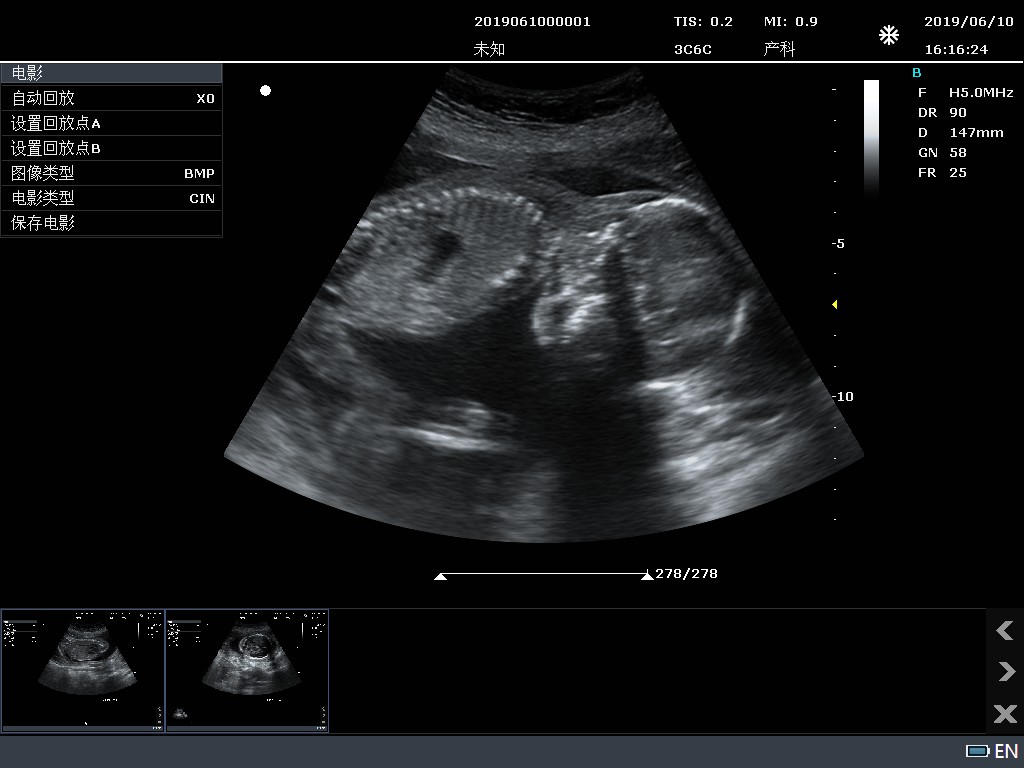Set replay point B via 设置回放点B

tap(110, 148)
